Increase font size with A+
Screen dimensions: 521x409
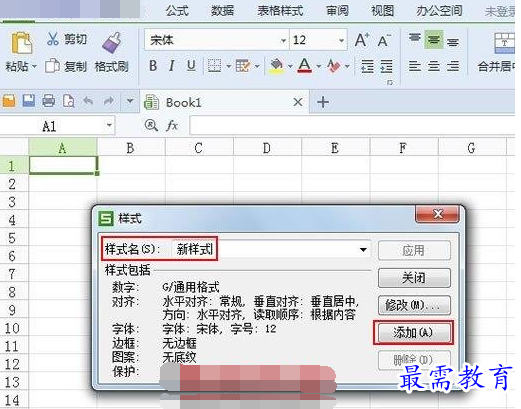[x=362, y=40]
